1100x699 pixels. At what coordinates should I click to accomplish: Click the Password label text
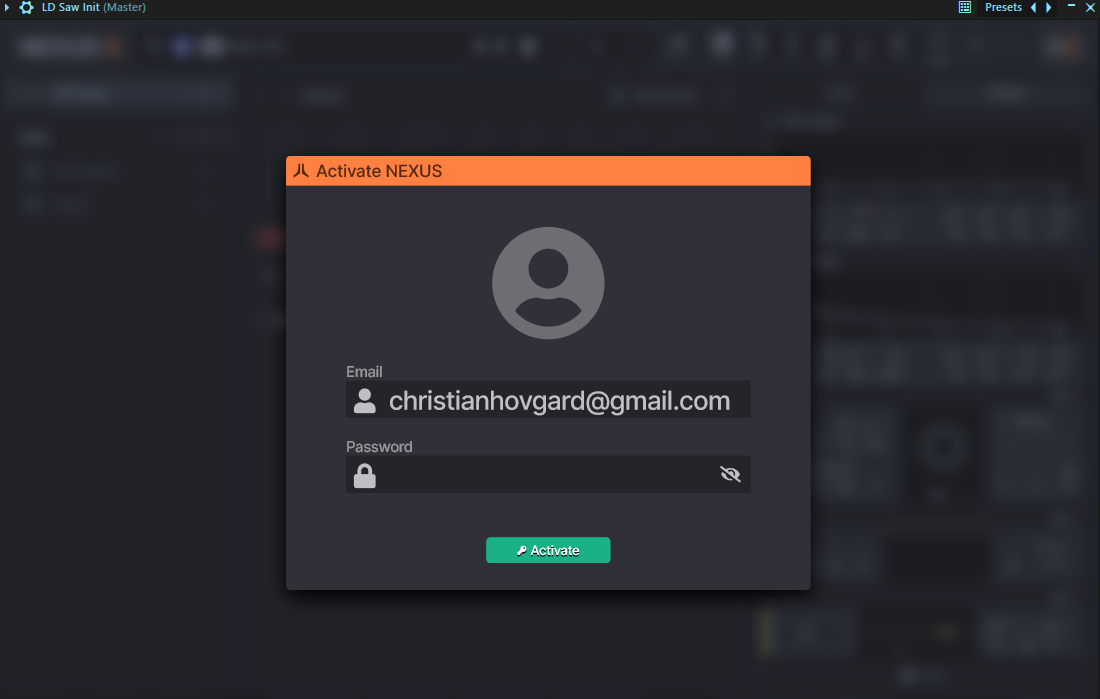(379, 447)
